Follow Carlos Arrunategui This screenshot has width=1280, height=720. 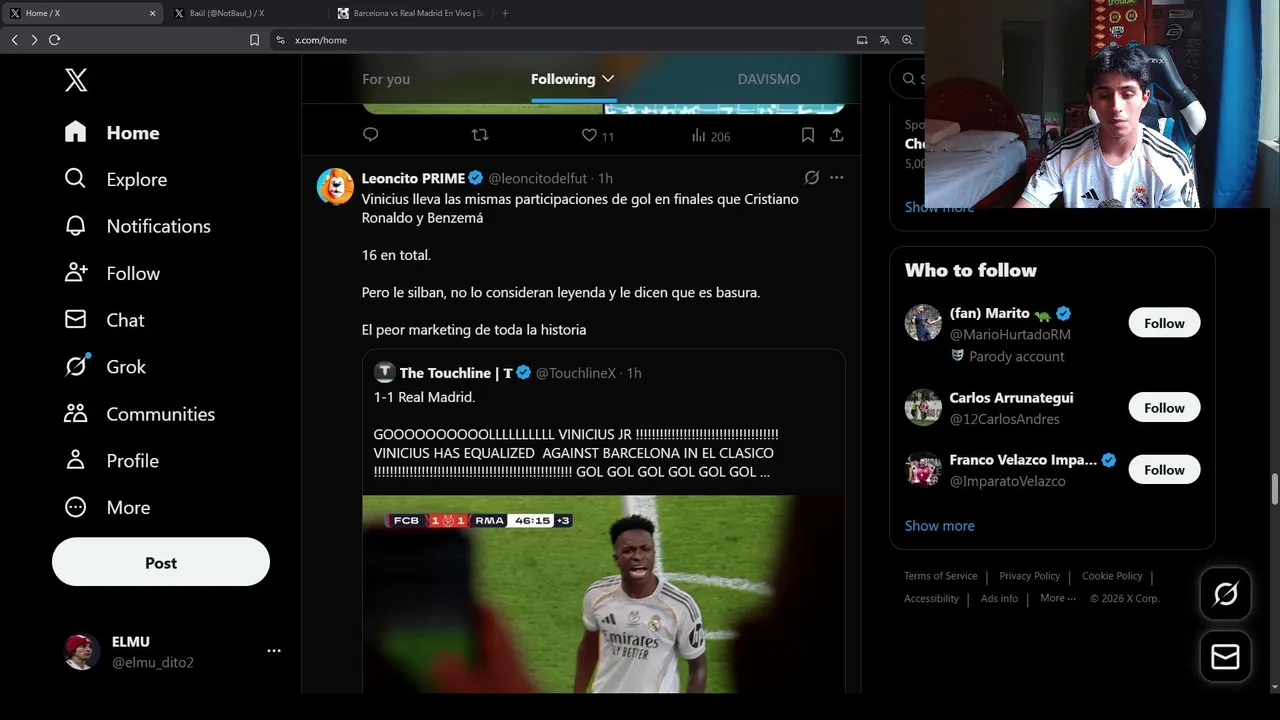coord(1164,408)
